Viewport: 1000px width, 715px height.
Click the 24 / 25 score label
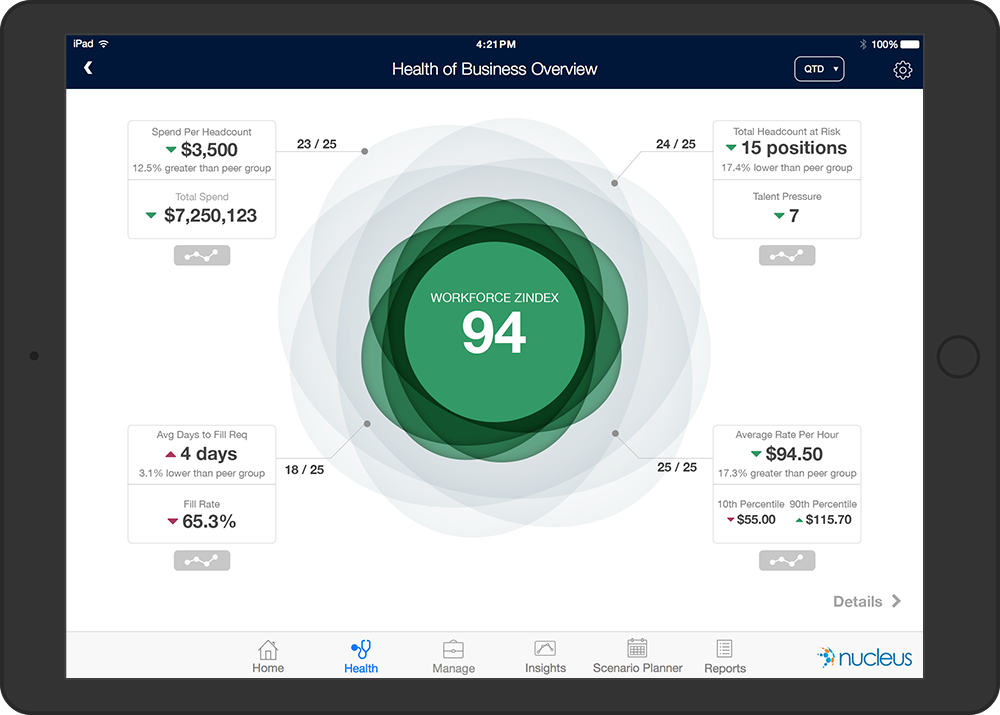(x=676, y=144)
